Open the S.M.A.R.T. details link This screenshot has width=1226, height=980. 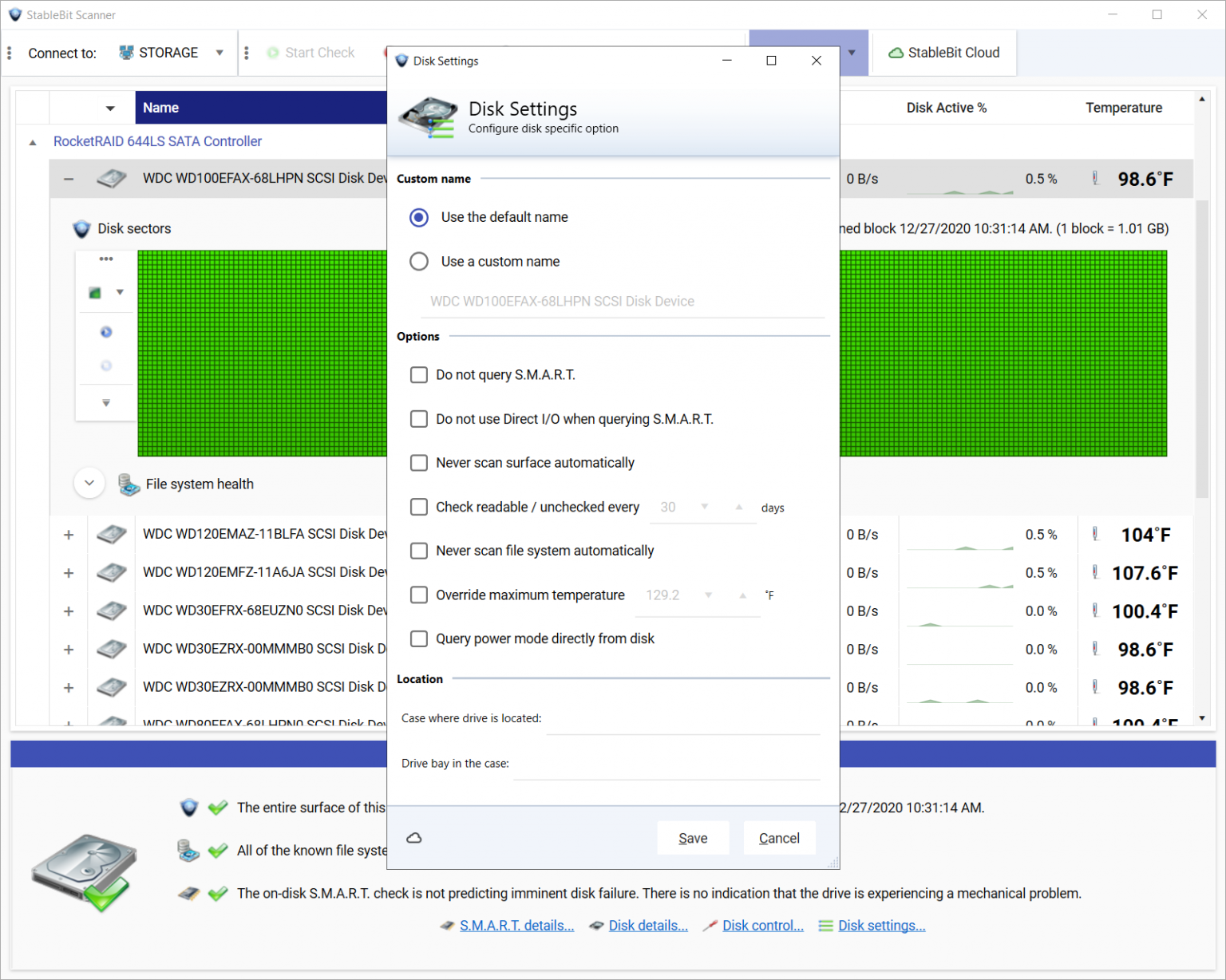[516, 926]
